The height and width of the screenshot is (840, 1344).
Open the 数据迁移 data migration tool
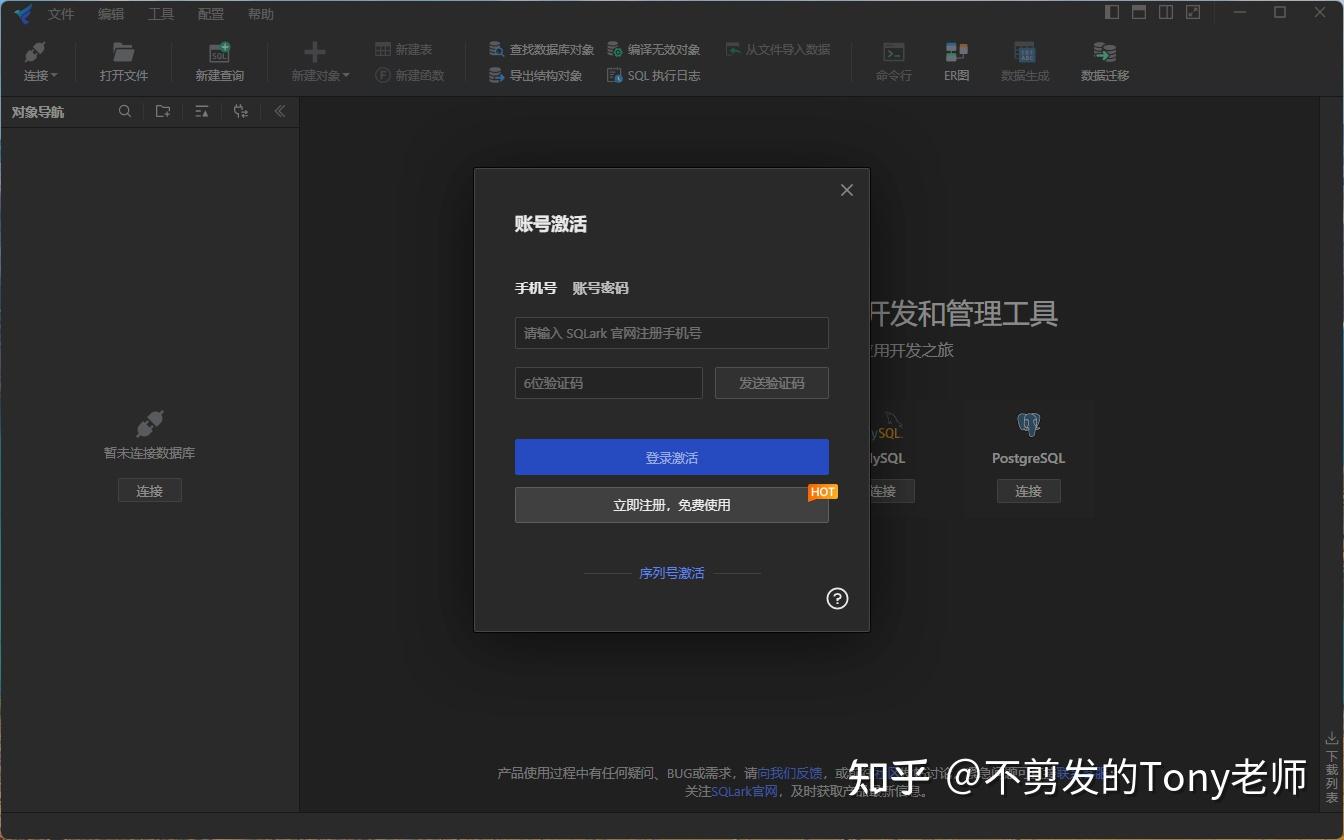coord(1103,60)
